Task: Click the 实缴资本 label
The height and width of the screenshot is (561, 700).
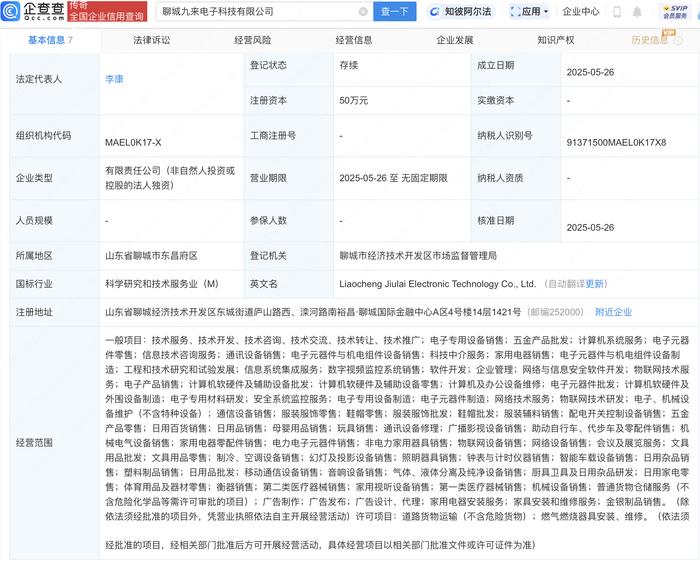Action: [x=496, y=100]
